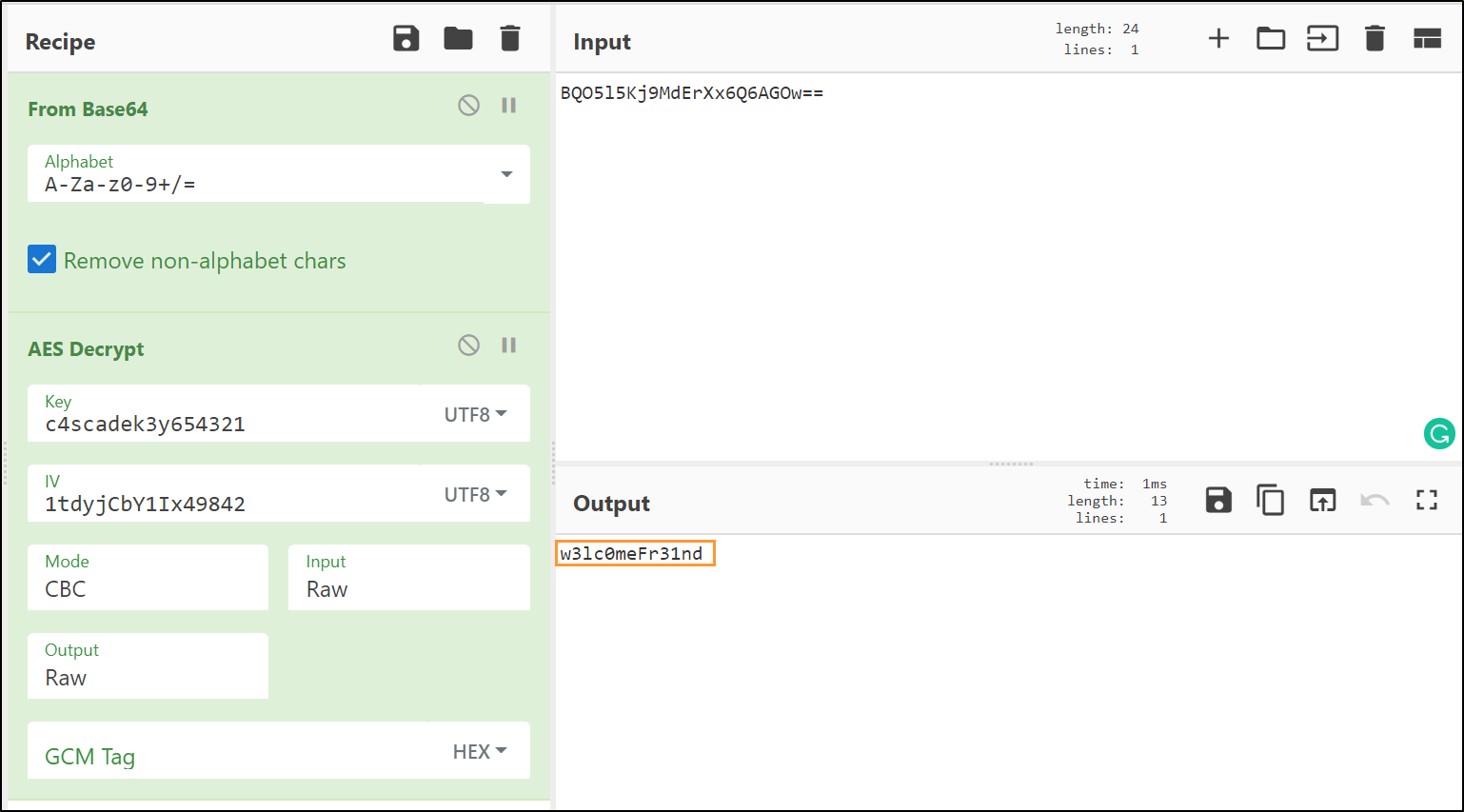Click into the Key input field

pos(224,413)
